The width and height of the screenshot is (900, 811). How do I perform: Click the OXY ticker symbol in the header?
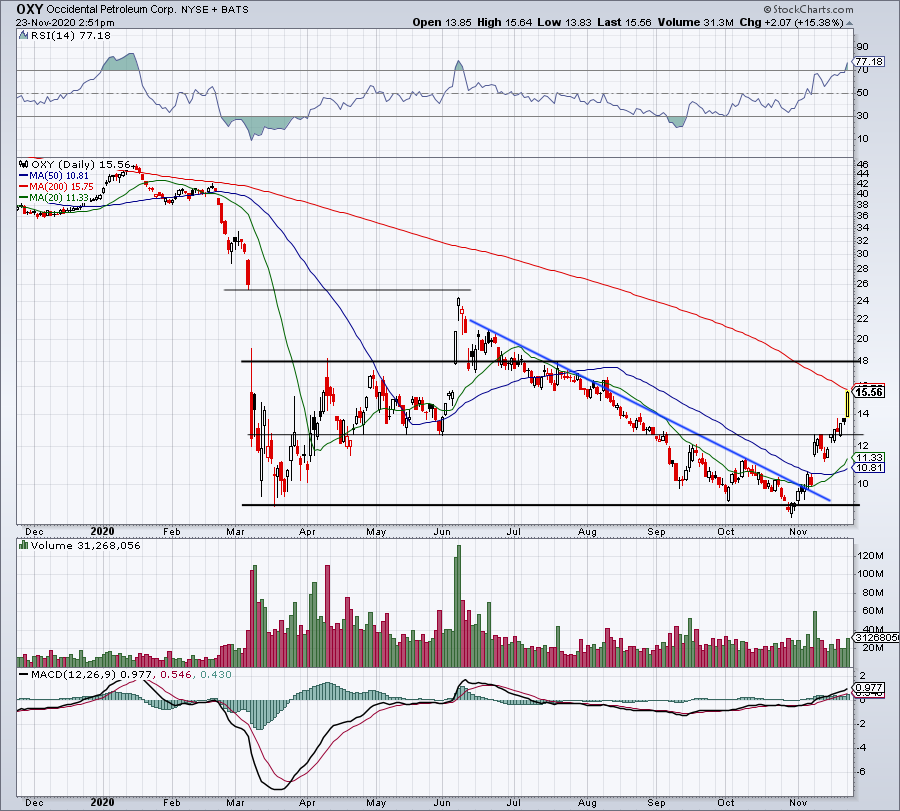[x=29, y=9]
